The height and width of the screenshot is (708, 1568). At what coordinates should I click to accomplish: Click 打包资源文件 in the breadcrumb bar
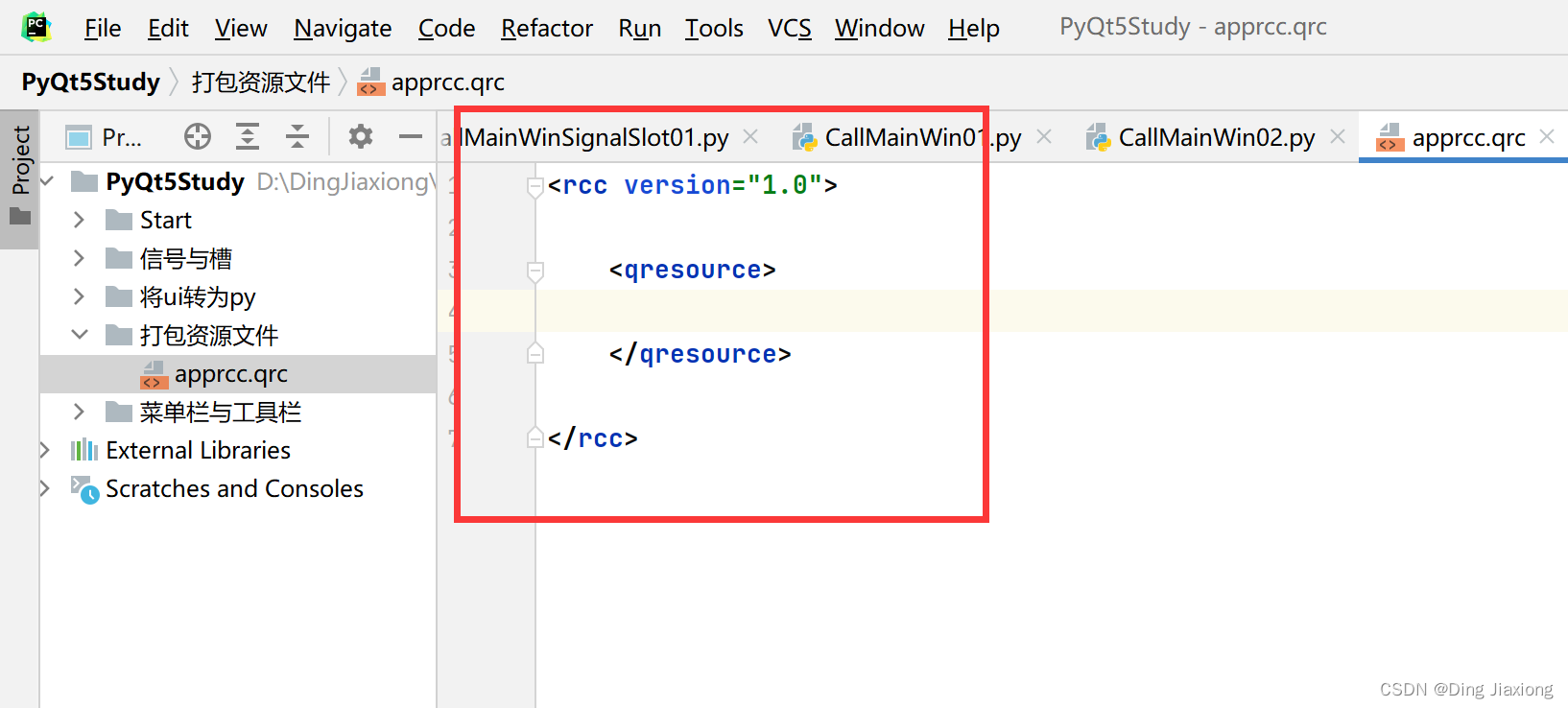click(x=261, y=83)
